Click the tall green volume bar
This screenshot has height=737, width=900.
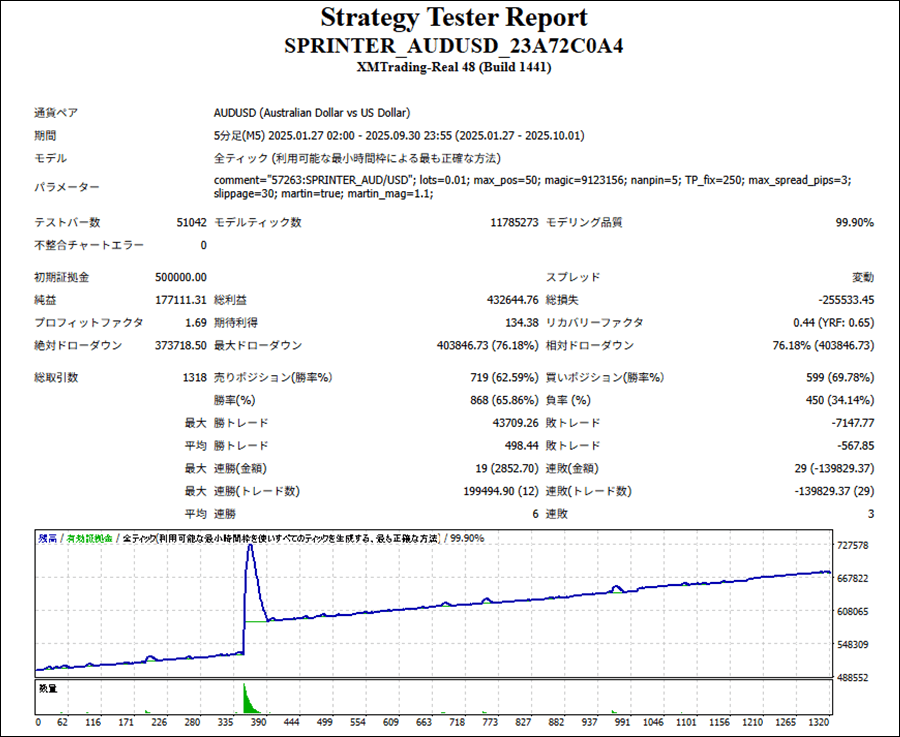245,698
